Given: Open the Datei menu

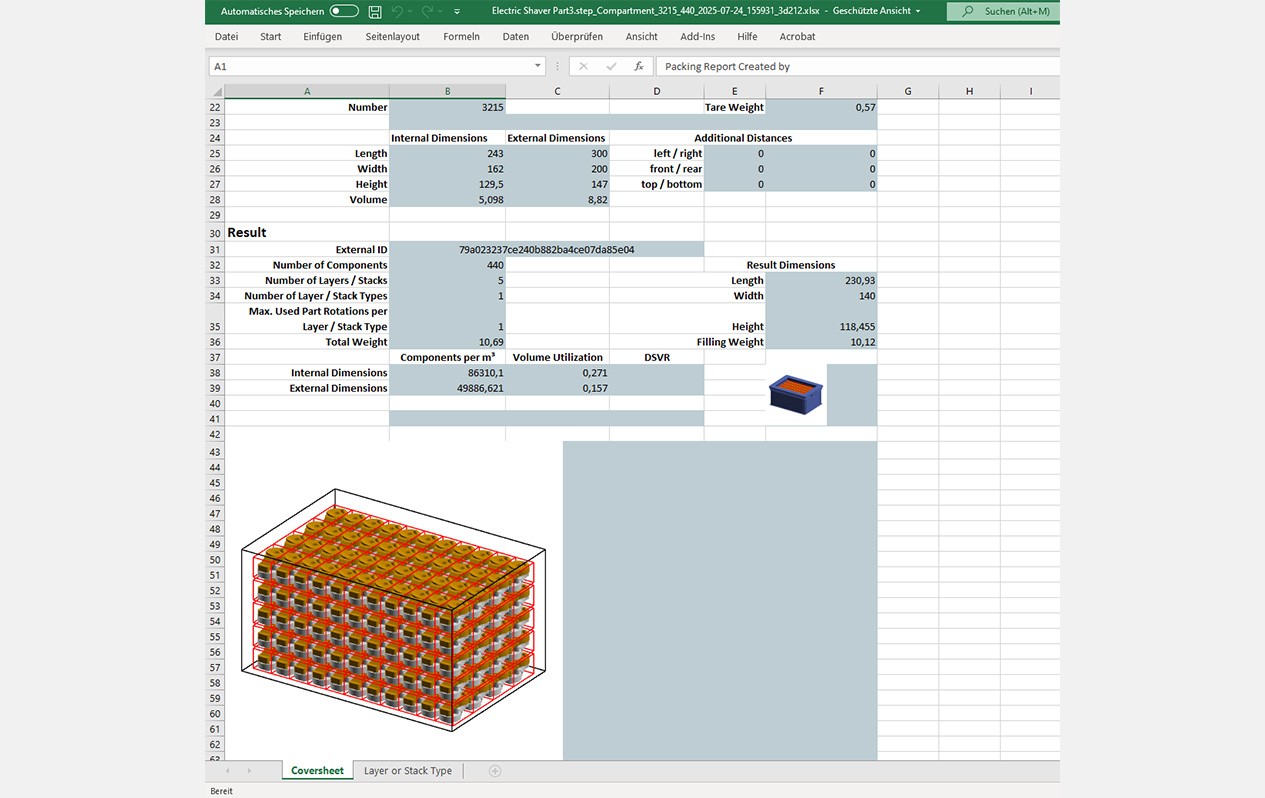Looking at the screenshot, I should (225, 36).
